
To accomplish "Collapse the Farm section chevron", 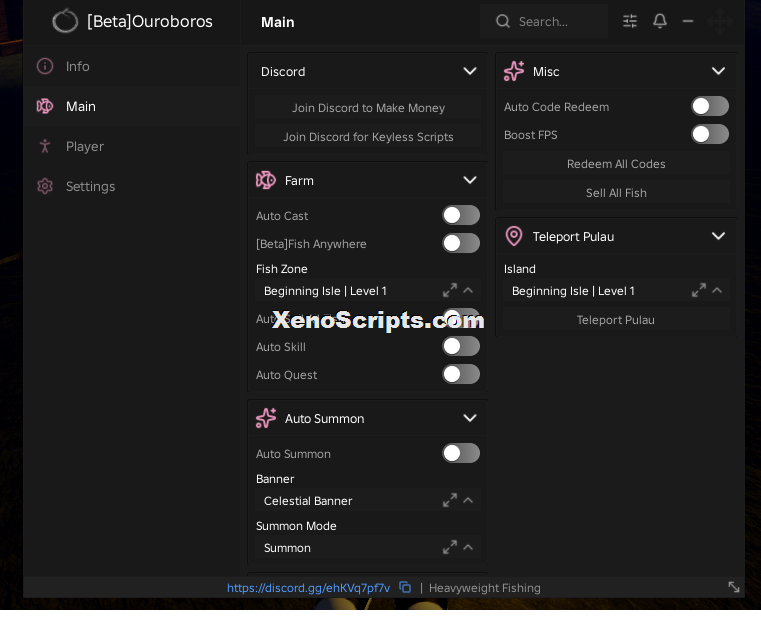I will tap(470, 181).
